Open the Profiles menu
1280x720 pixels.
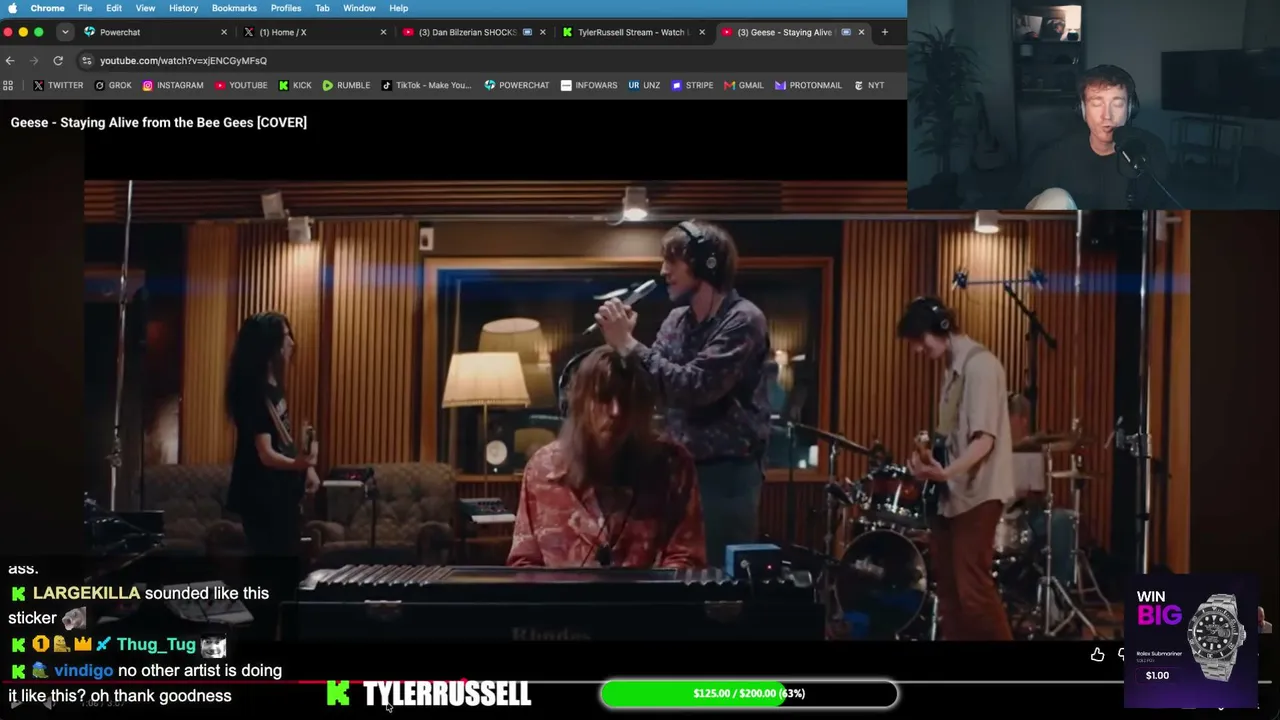tap(287, 8)
